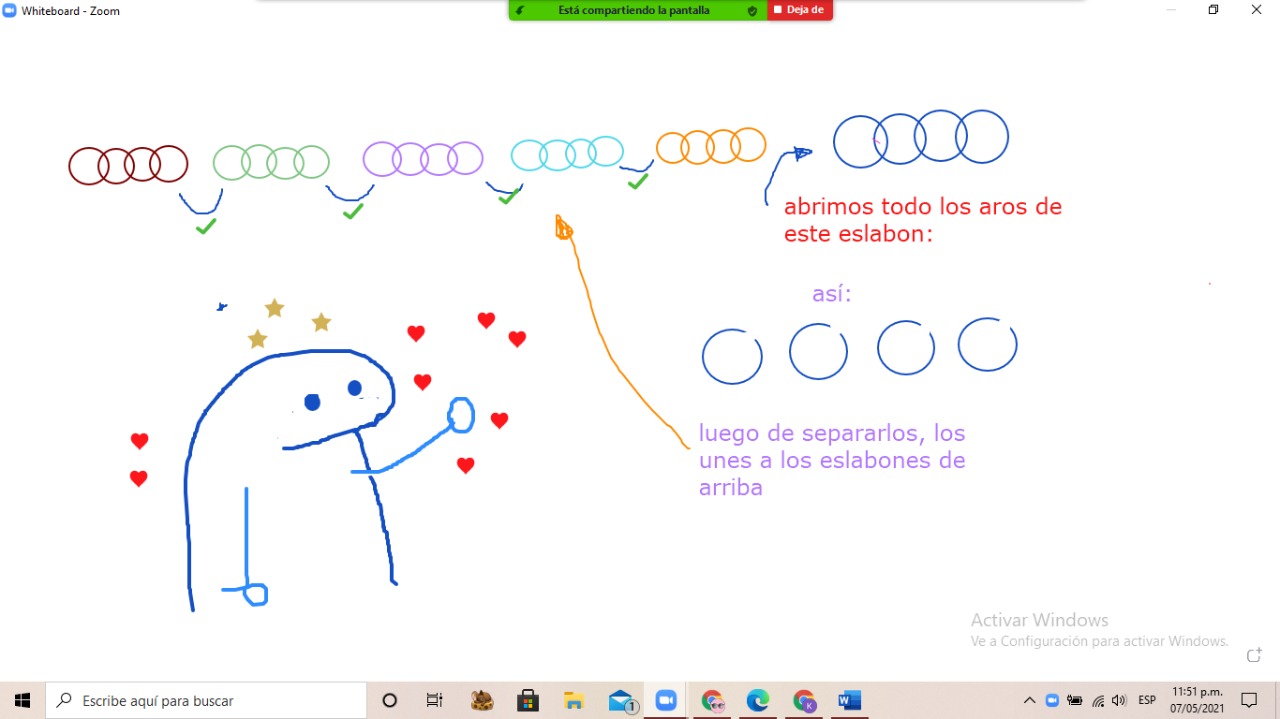1280x719 pixels.
Task: Open the notification center icon
Action: point(1249,701)
